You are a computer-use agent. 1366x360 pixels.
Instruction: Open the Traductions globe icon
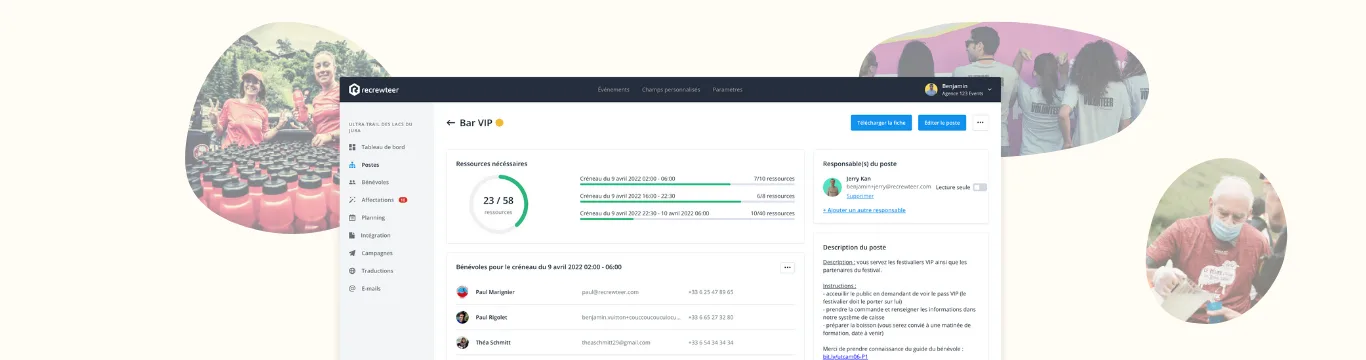pyautogui.click(x=351, y=271)
